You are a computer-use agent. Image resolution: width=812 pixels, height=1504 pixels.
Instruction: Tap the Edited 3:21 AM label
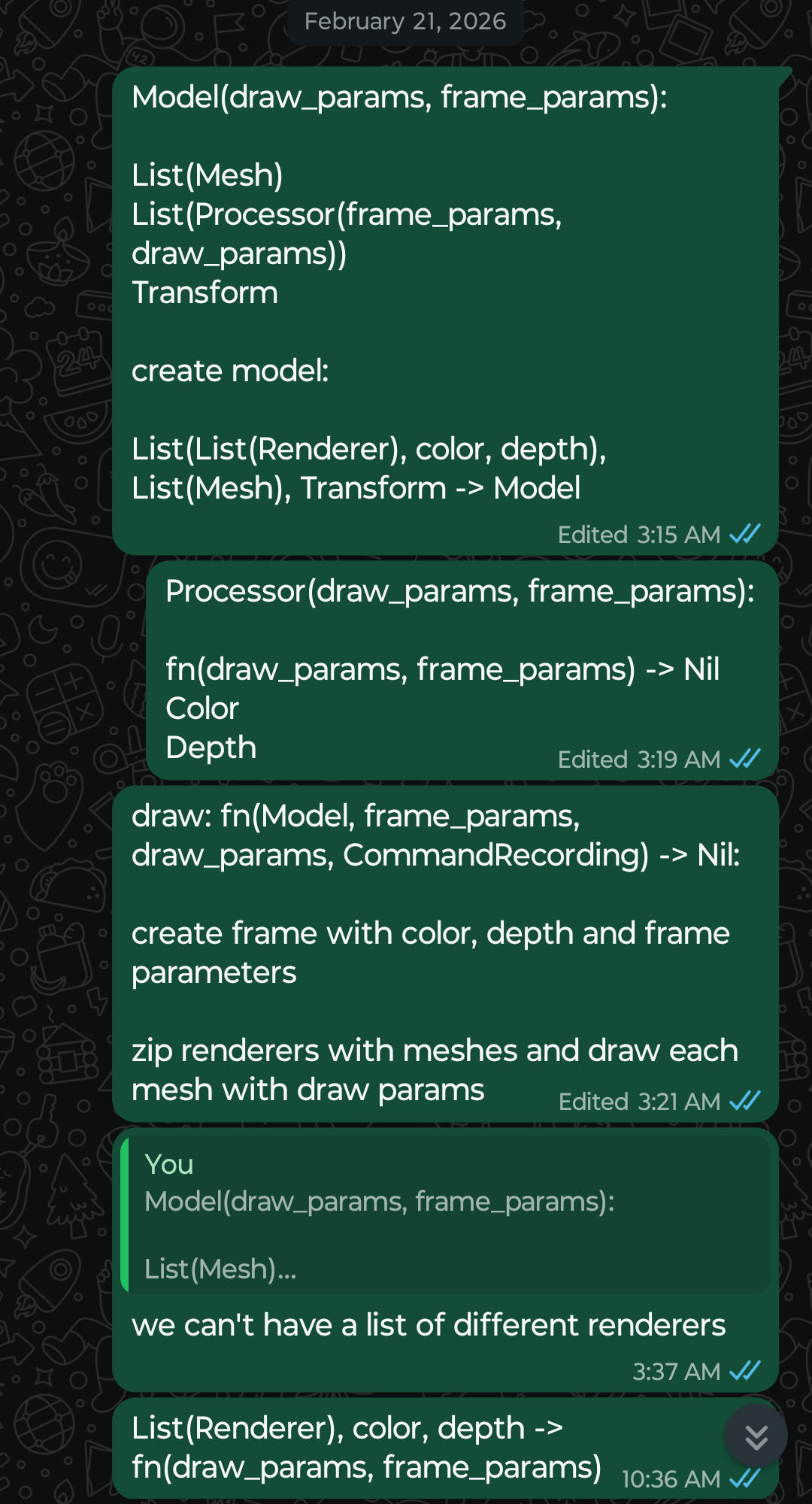(x=638, y=1102)
